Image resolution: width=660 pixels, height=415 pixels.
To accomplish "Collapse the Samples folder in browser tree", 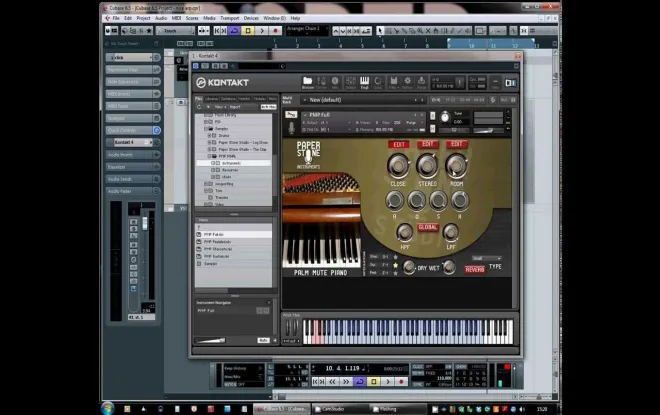I will tap(206, 129).
